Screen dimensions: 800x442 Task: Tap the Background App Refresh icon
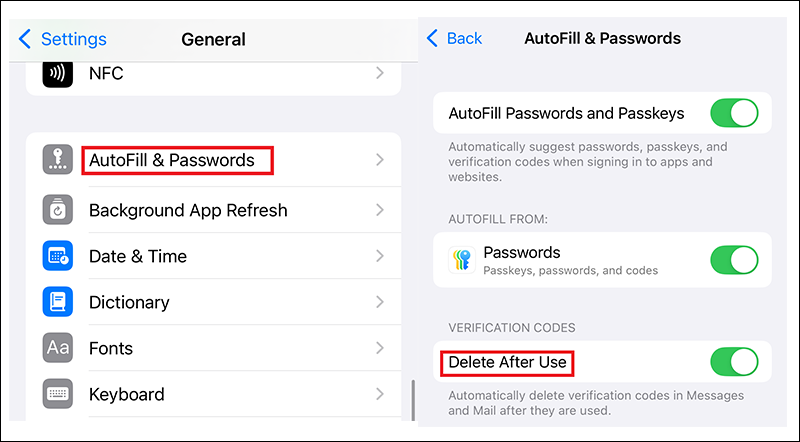(x=57, y=210)
